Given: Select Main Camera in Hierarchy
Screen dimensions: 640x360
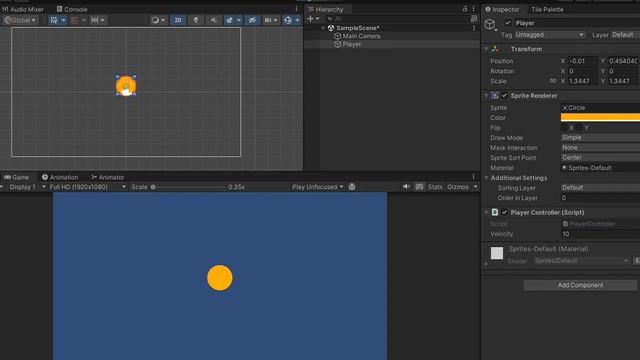Looking at the screenshot, I should 361,36.
